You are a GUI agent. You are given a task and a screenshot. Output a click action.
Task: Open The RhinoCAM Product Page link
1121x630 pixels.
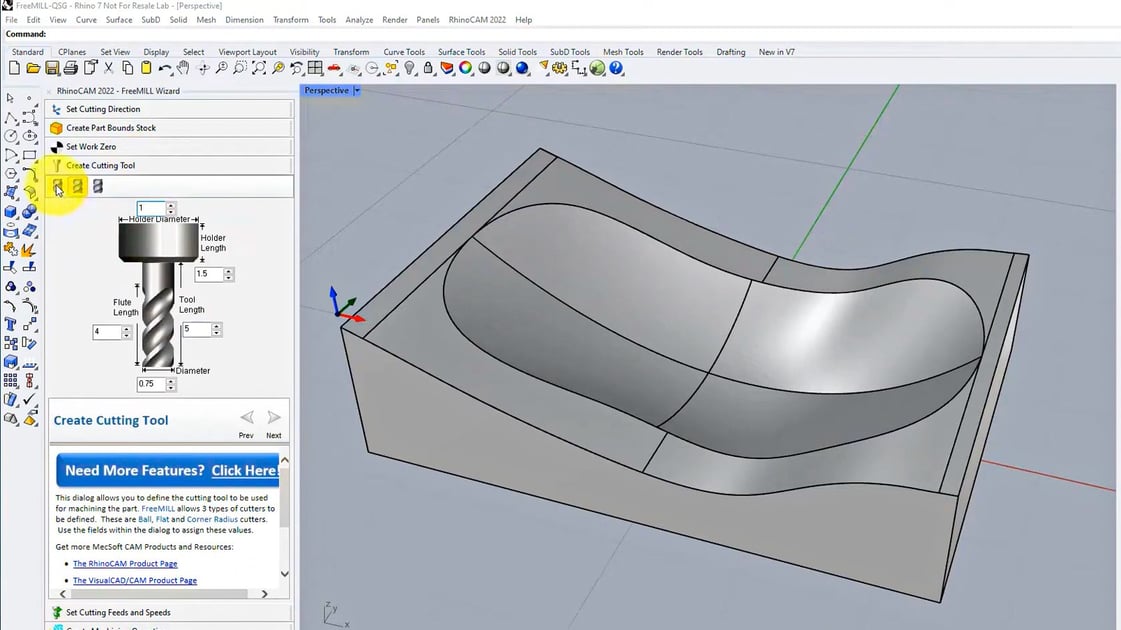pos(124,562)
